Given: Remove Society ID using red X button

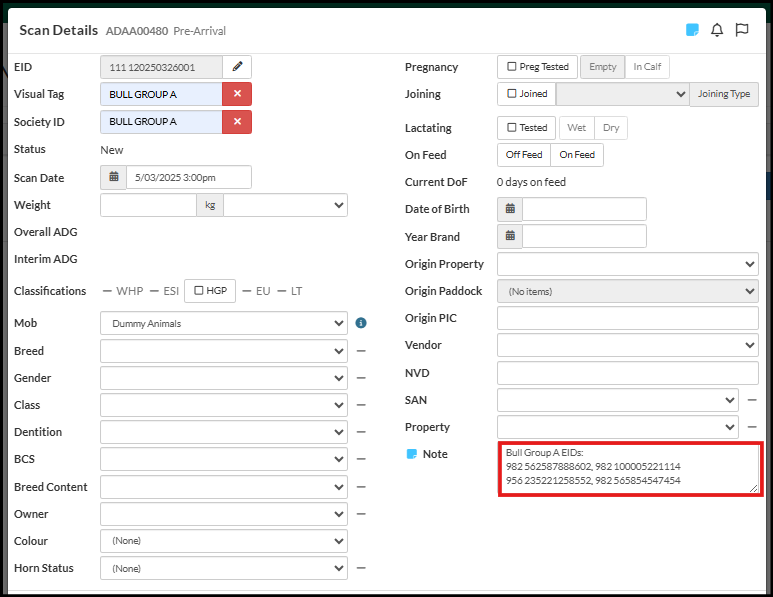Looking at the screenshot, I should click(x=237, y=122).
